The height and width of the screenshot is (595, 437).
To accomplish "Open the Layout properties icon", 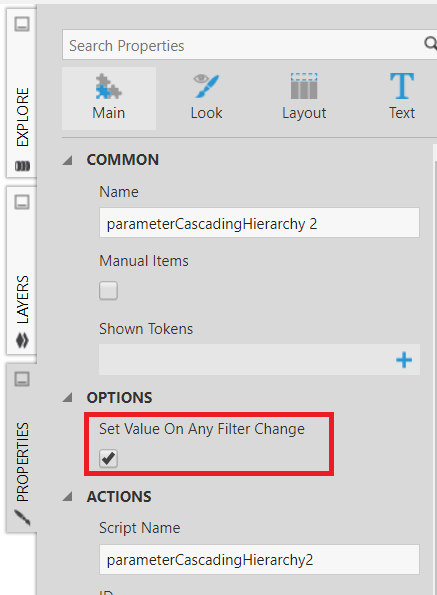I will click(304, 86).
